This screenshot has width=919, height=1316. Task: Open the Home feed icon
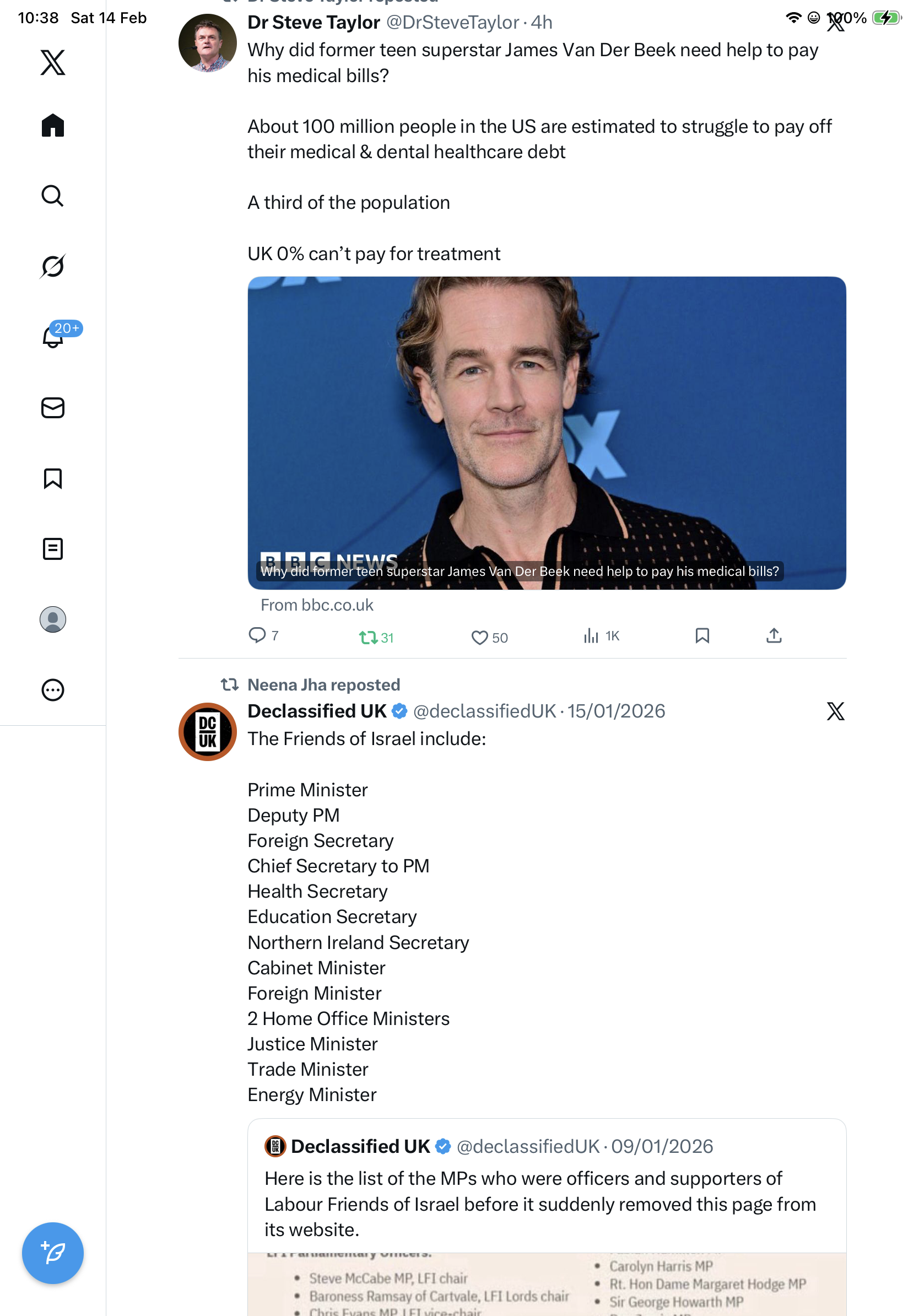tap(53, 125)
